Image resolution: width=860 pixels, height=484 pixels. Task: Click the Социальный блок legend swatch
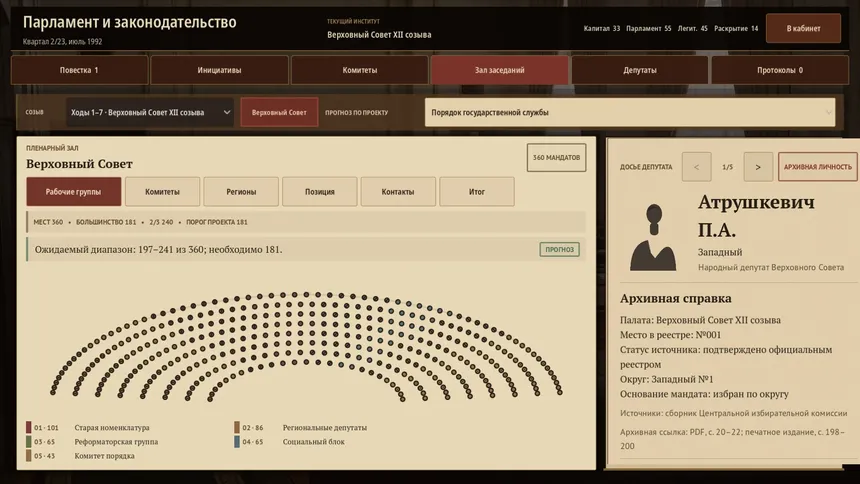pyautogui.click(x=237, y=441)
